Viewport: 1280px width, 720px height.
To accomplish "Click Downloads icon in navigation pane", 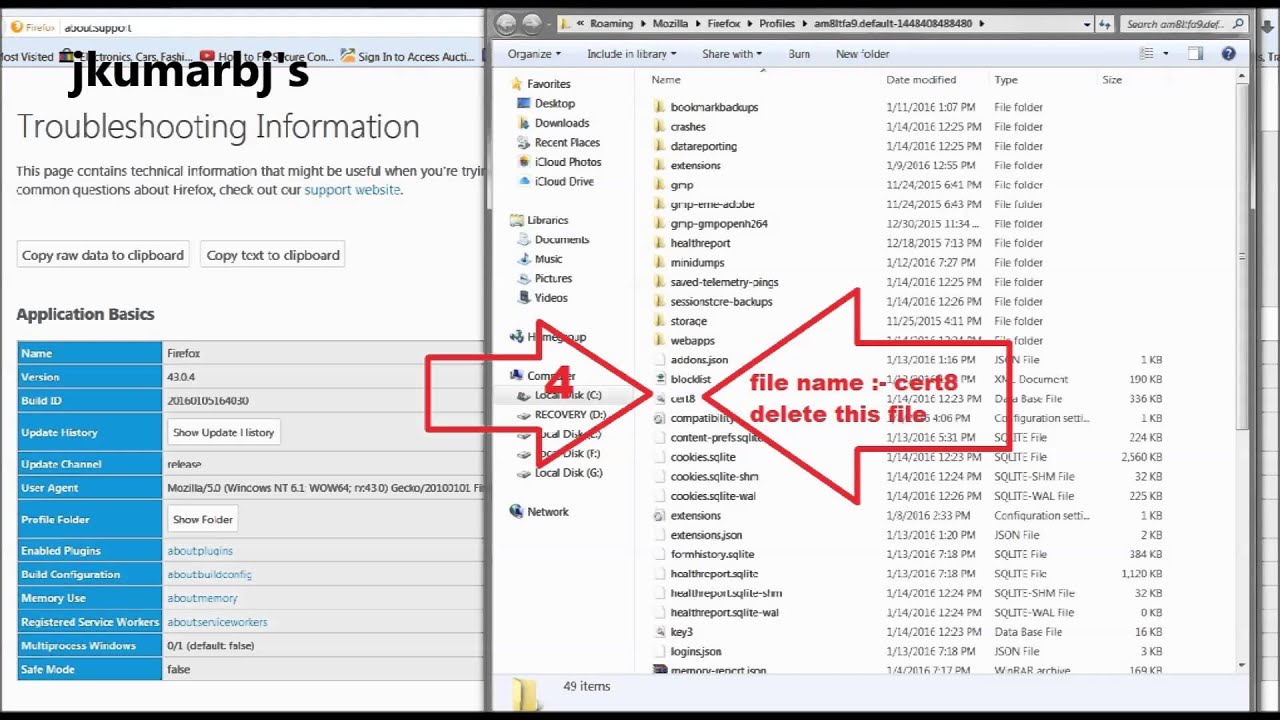I will [524, 123].
